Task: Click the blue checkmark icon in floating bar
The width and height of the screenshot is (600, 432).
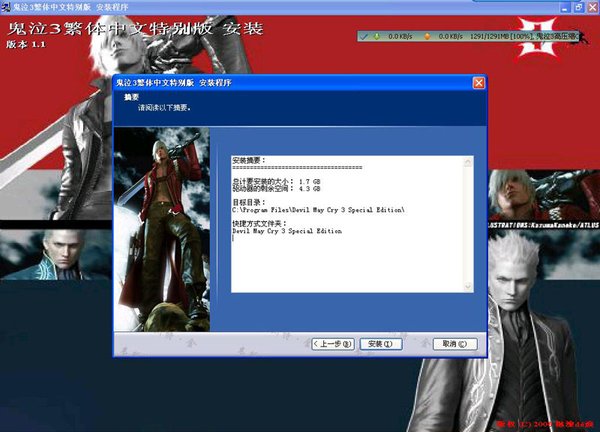Action: pyautogui.click(x=365, y=36)
